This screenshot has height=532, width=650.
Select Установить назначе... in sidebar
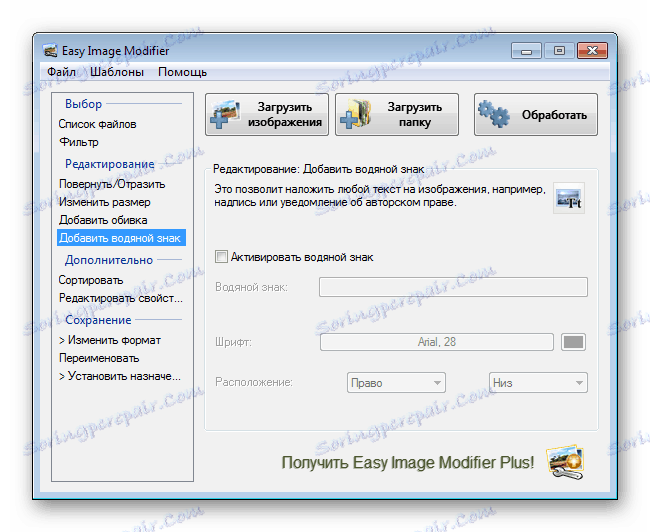point(120,377)
